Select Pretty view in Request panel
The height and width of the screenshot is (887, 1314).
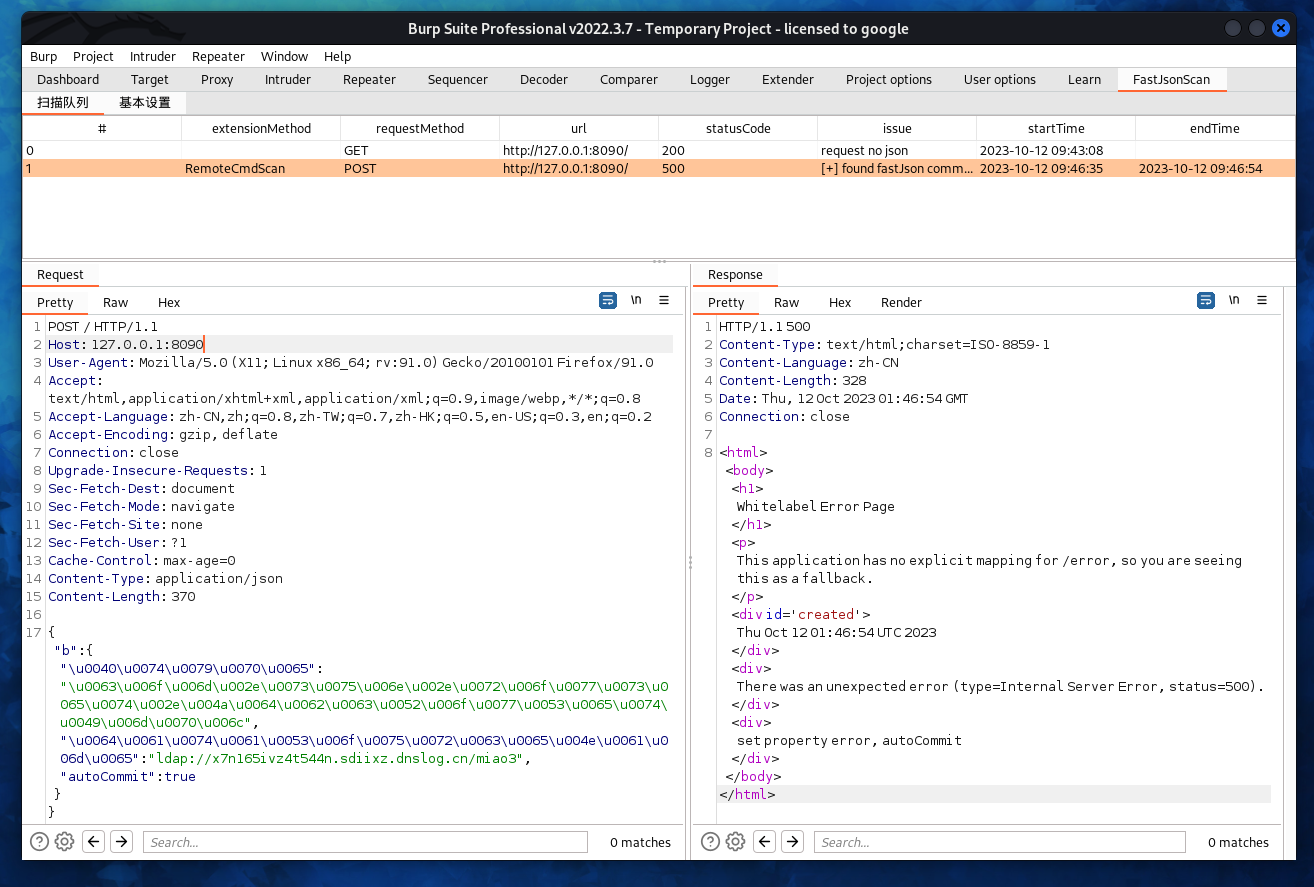point(55,302)
